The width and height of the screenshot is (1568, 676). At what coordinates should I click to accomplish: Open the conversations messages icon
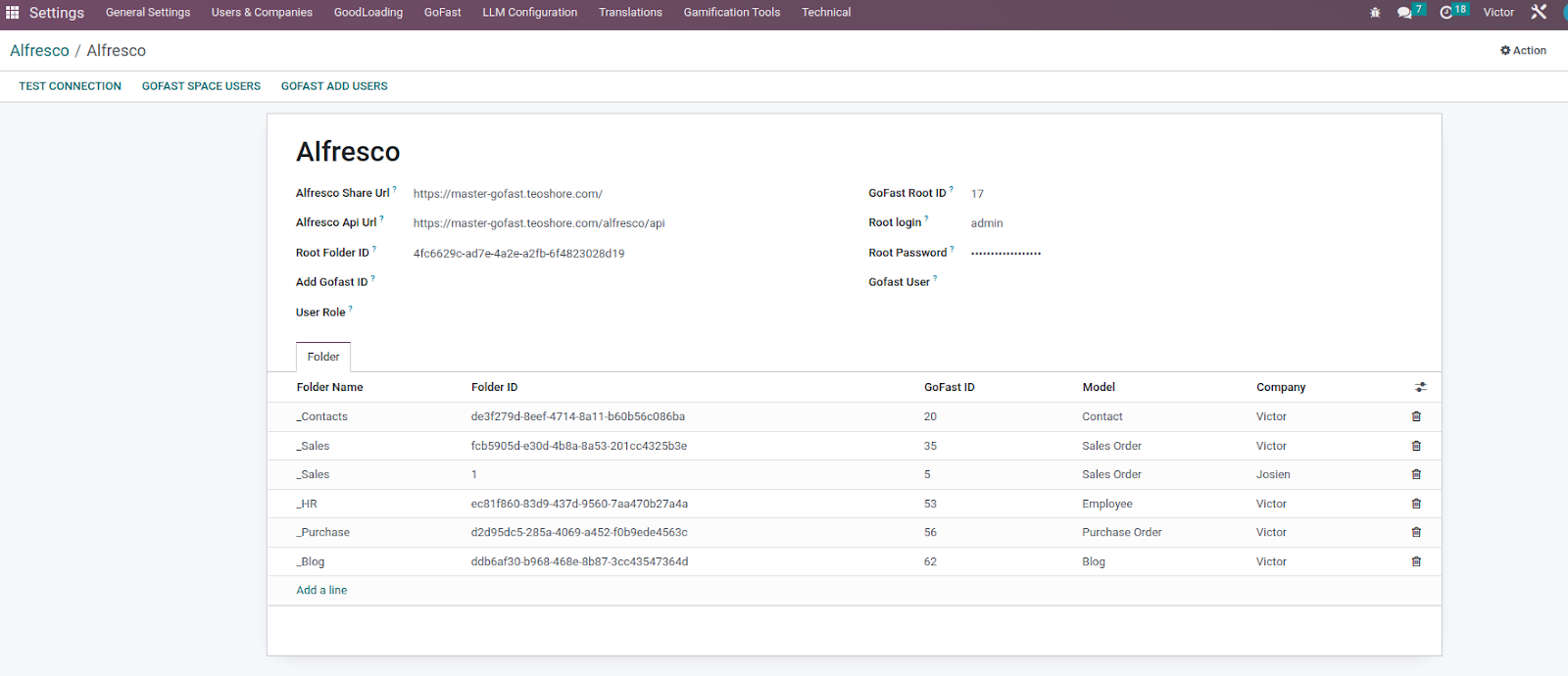pyautogui.click(x=1404, y=13)
